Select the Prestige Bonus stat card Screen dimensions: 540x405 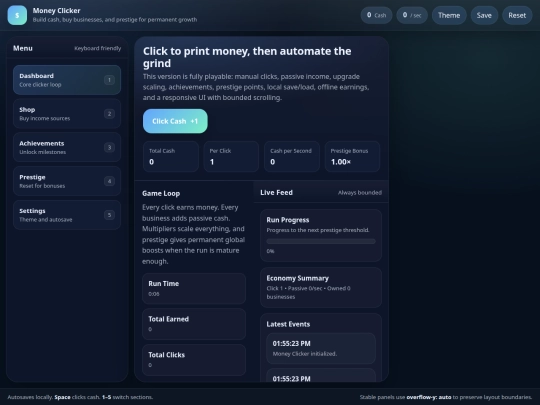pos(352,157)
